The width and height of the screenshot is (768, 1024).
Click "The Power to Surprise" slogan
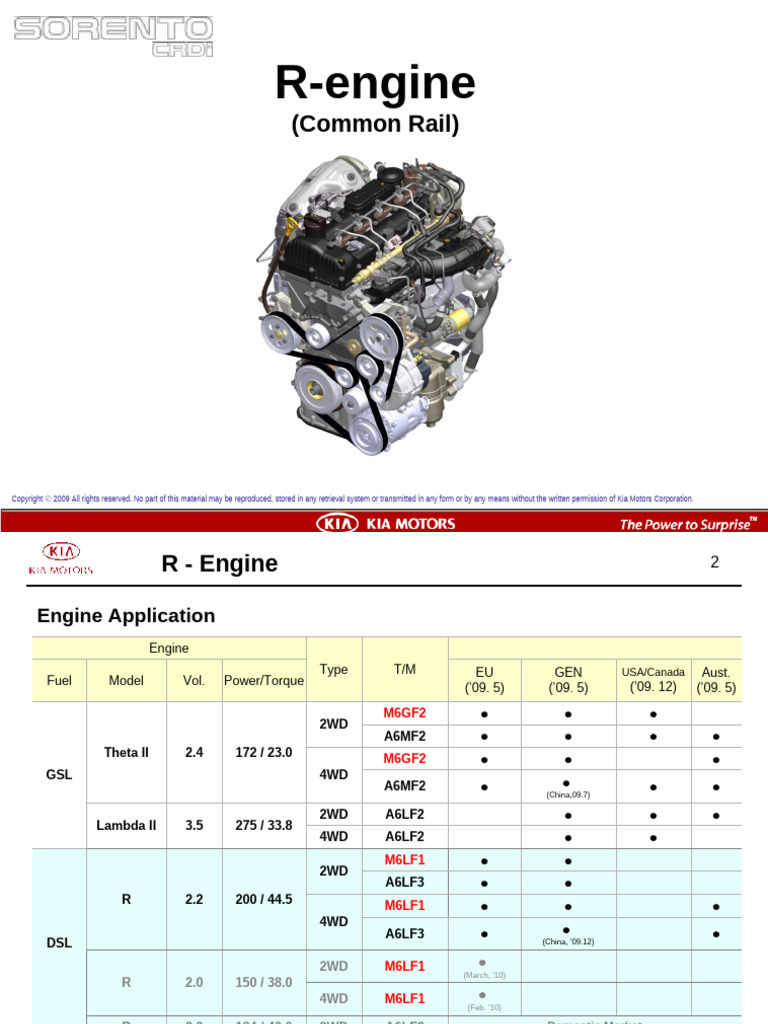(688, 524)
